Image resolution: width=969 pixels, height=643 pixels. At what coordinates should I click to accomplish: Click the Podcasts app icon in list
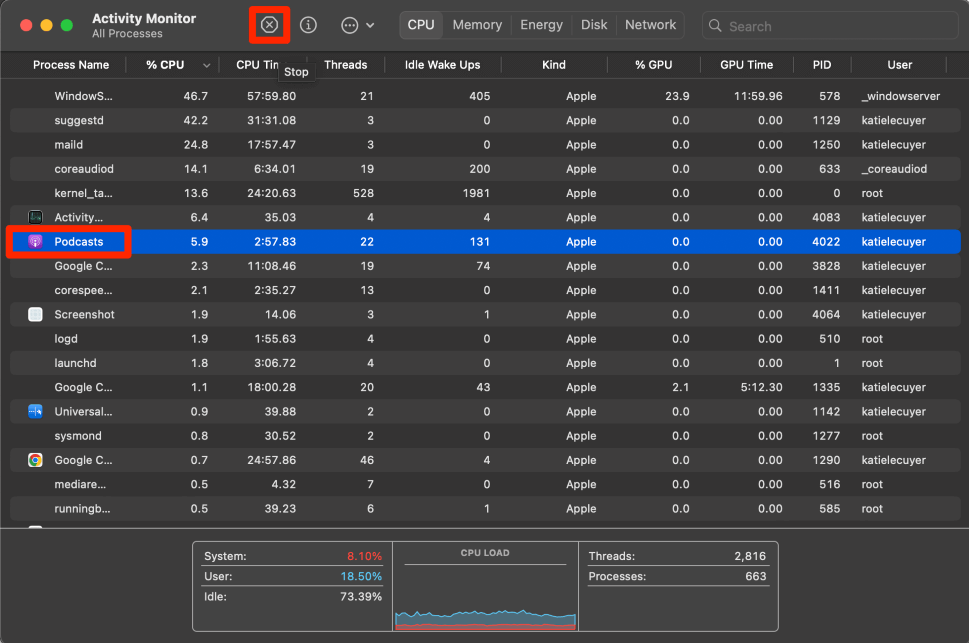(35, 242)
